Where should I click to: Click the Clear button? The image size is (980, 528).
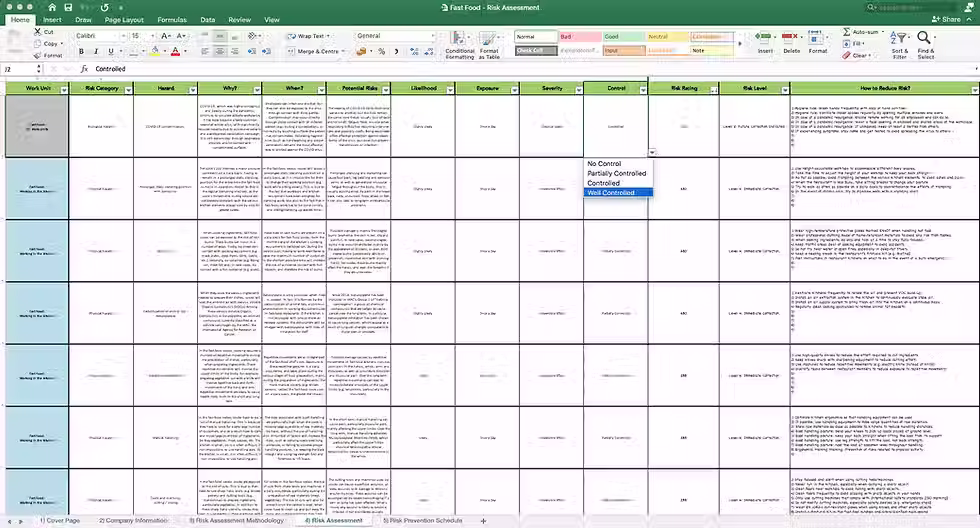point(856,56)
